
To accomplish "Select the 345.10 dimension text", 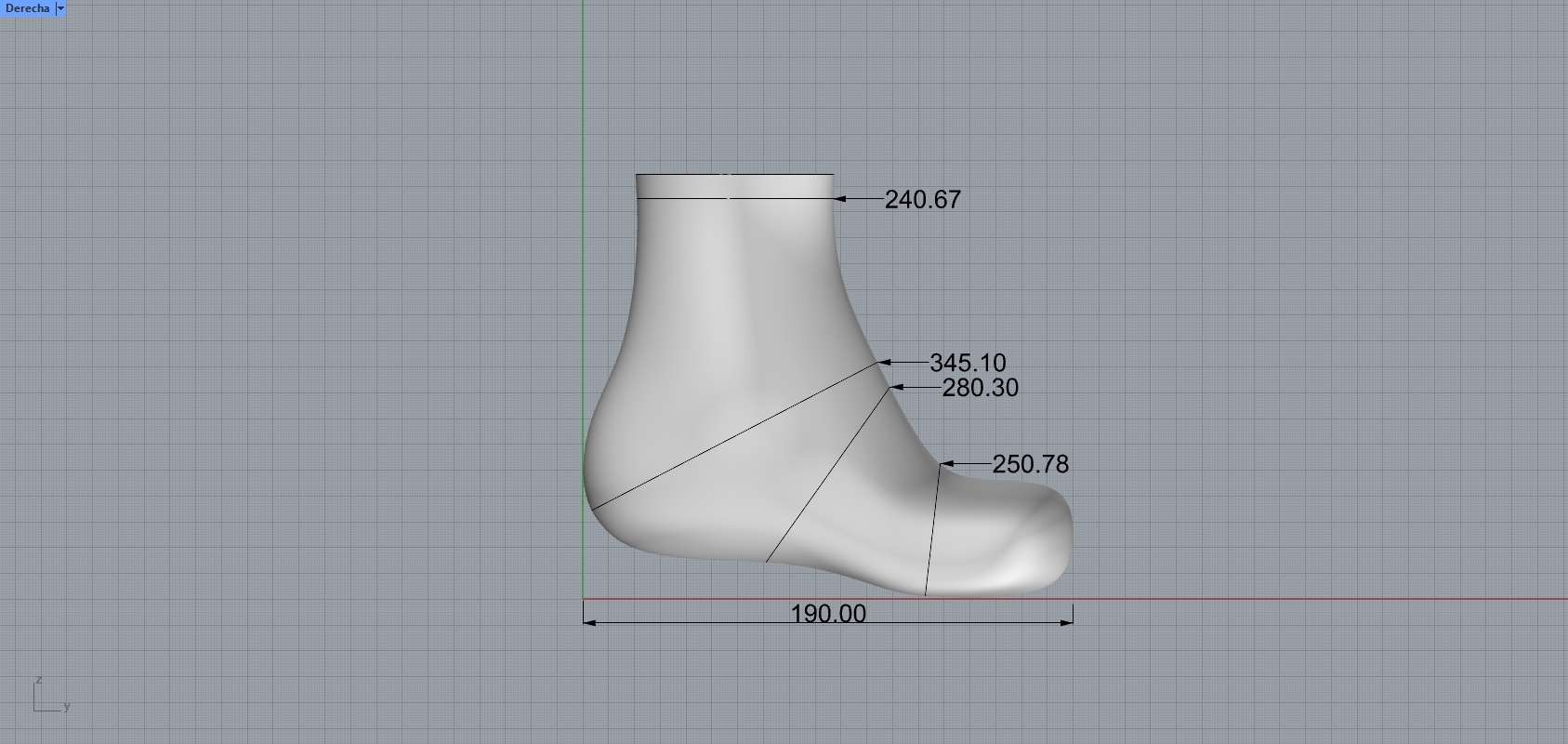I will click(x=968, y=363).
